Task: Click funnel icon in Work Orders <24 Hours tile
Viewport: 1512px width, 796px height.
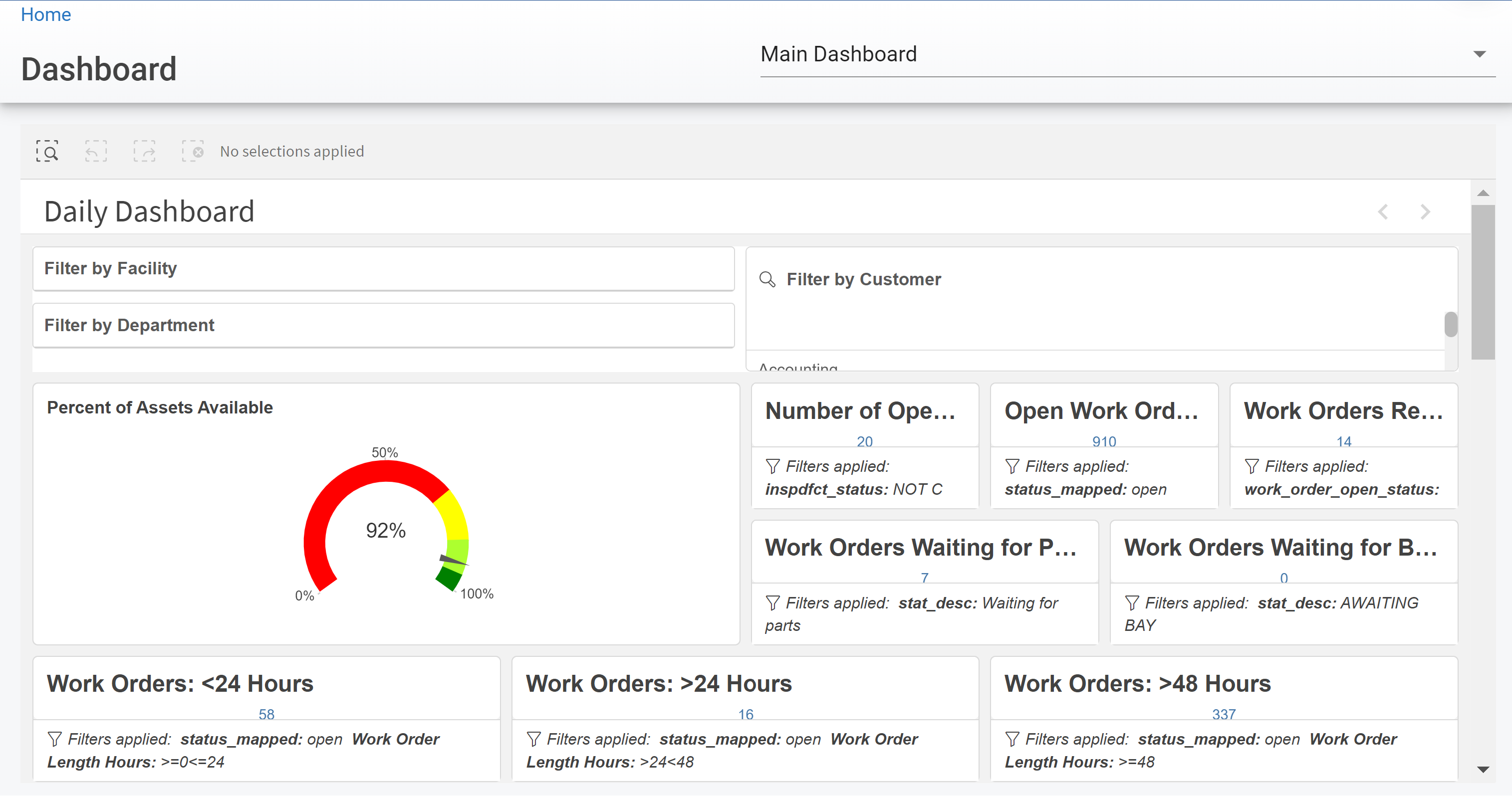Action: 54,739
